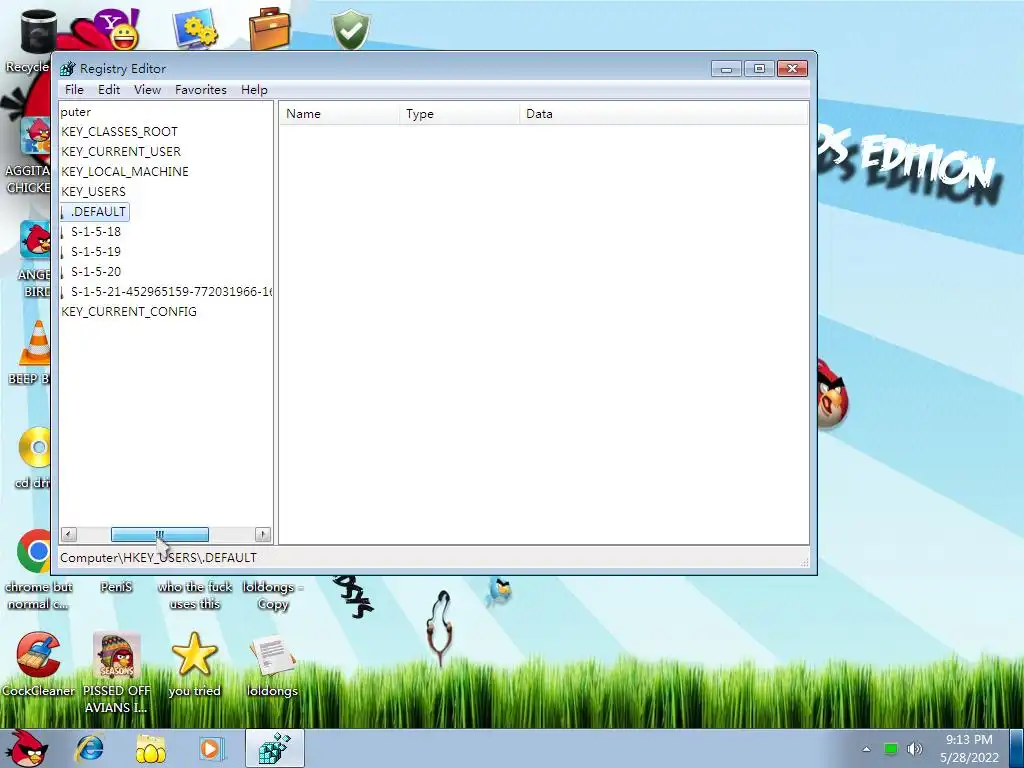Select the monitor with gears desktop icon
1024x768 pixels.
(x=195, y=29)
